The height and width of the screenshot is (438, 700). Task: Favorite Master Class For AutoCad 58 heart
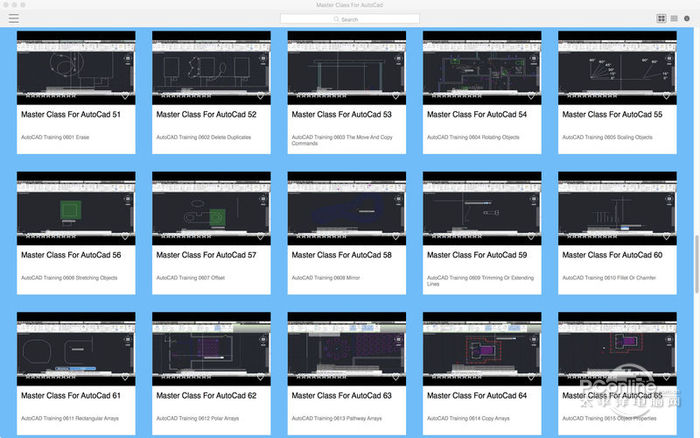396,237
